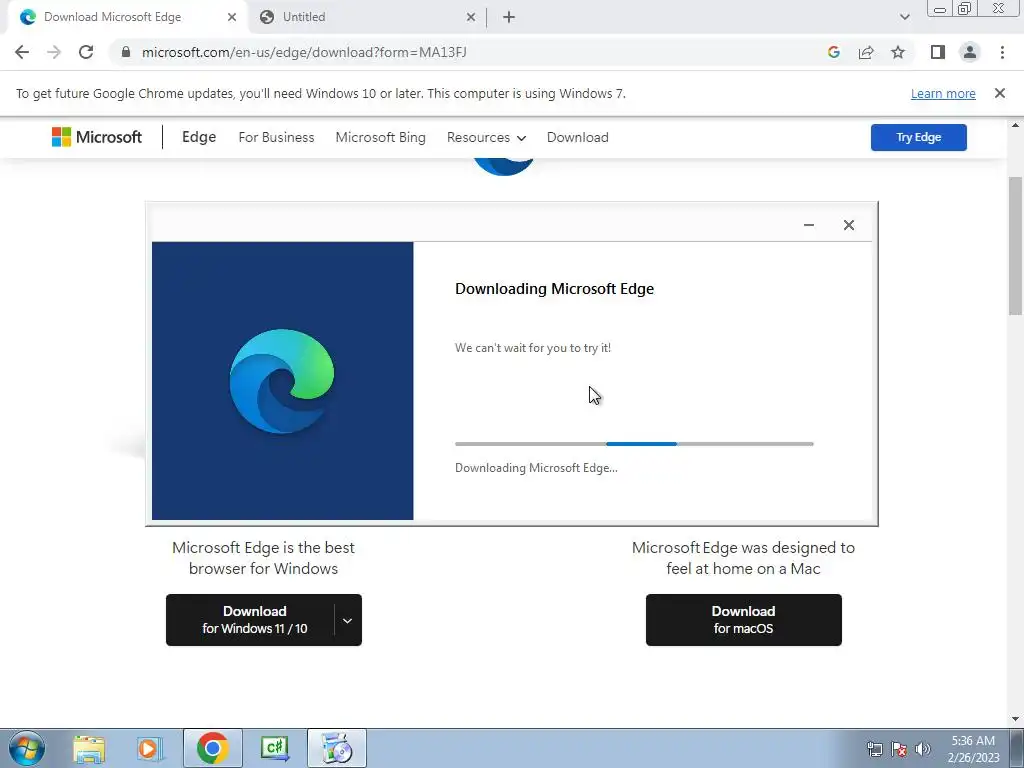
Task: Dismiss the Chrome update notification bar
Action: (1000, 93)
